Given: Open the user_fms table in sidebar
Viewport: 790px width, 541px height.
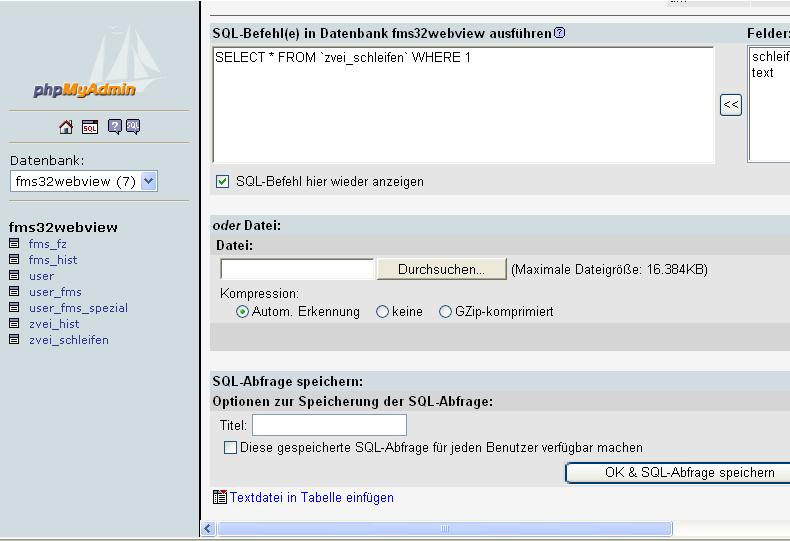Looking at the screenshot, I should 55,292.
